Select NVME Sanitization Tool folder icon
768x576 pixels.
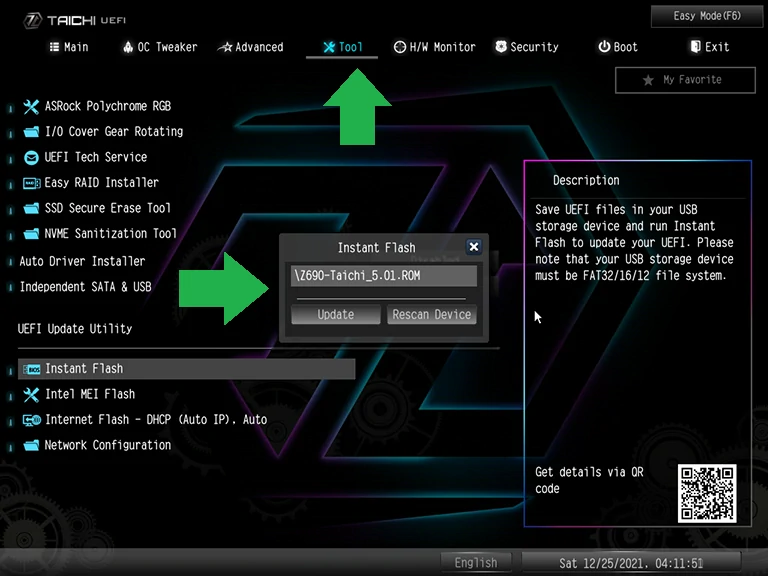(31, 234)
